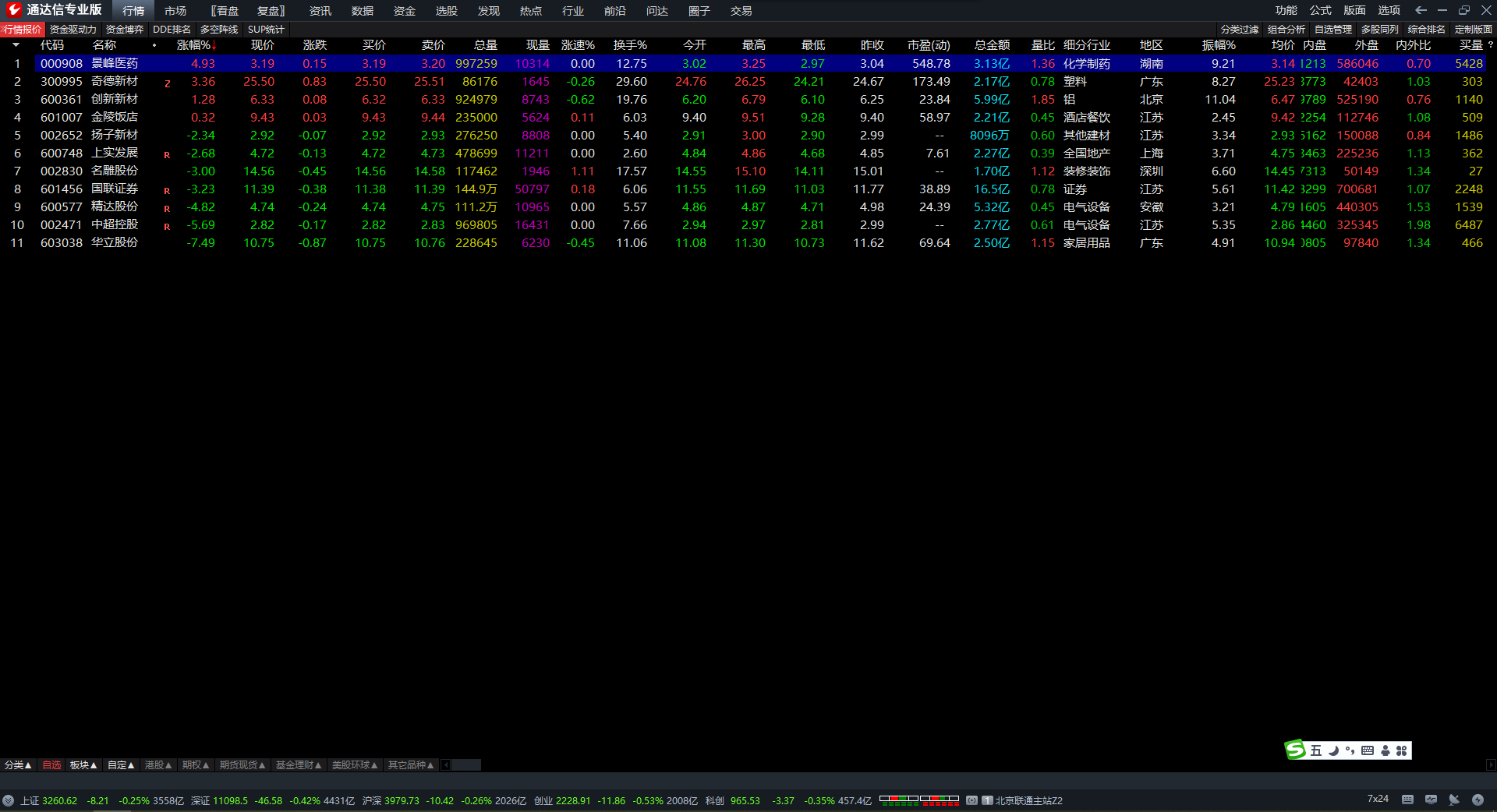Select the 自选 bottom tab

51,765
